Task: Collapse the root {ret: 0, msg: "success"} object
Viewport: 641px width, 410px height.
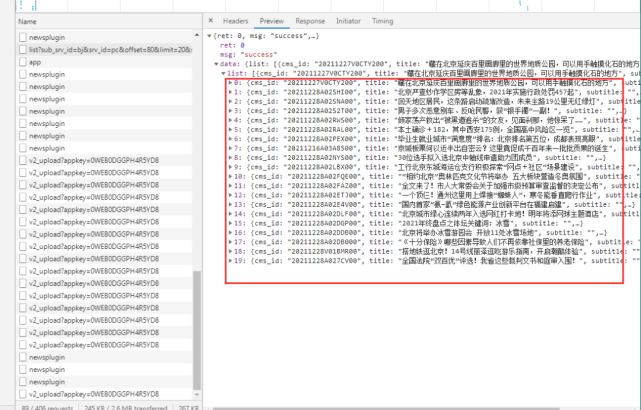Action: click(x=209, y=36)
